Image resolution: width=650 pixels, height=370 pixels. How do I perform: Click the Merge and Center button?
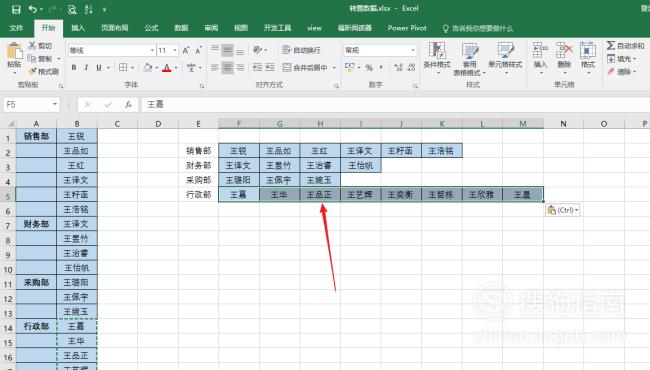[x=305, y=67]
